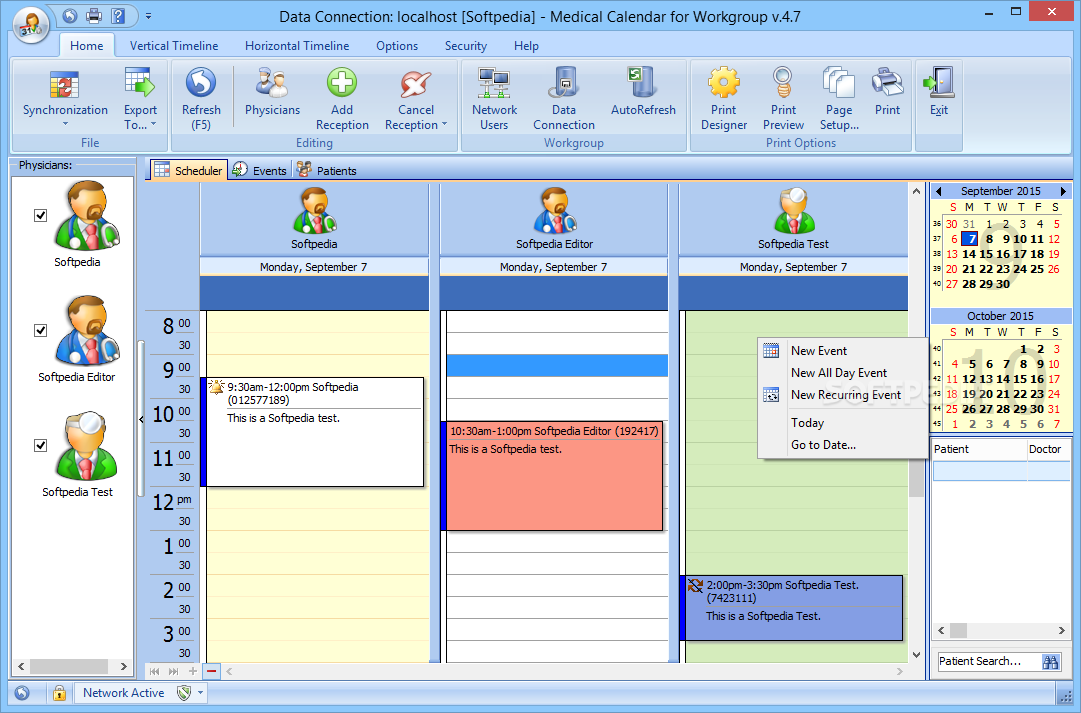
Task: Open the quick access toolbar customize dropdown
Action: pos(148,15)
